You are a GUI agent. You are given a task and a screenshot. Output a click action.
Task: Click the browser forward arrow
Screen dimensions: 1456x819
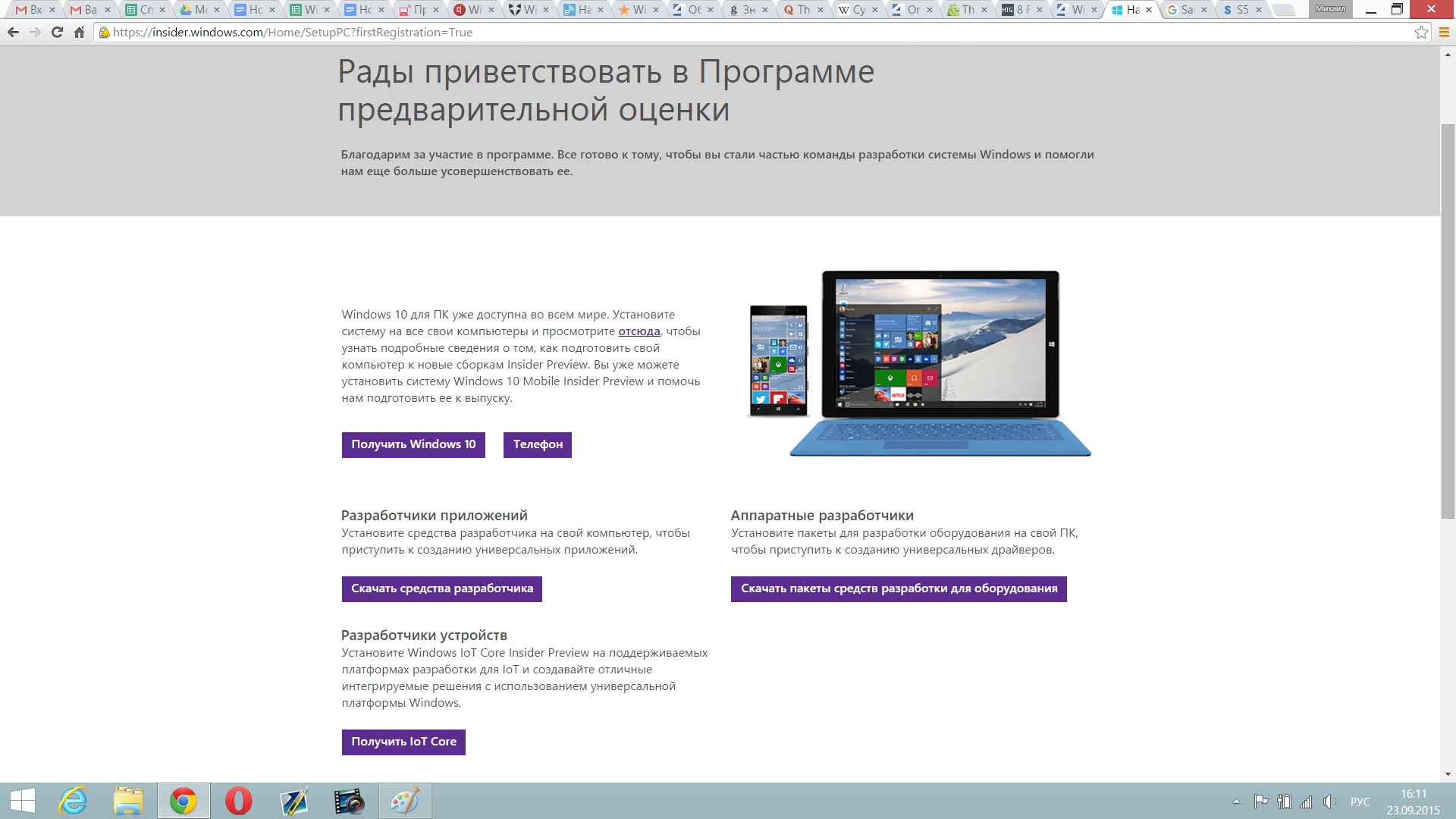point(35,33)
